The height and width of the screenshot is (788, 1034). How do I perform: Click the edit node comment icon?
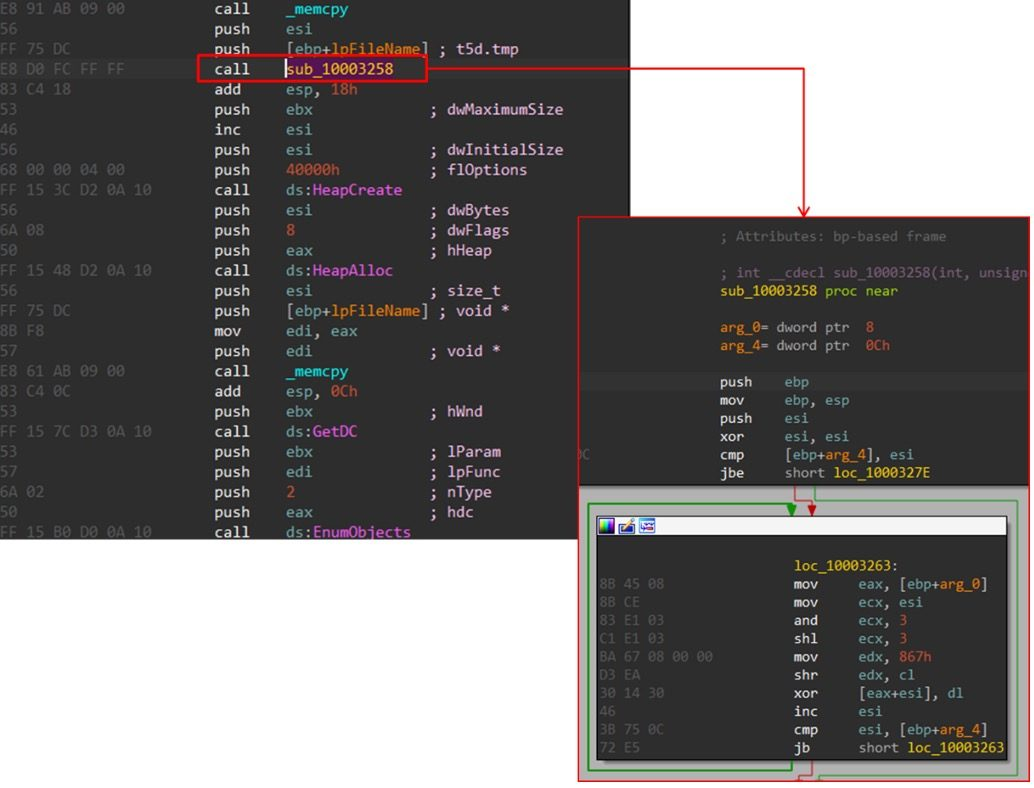[x=626, y=526]
